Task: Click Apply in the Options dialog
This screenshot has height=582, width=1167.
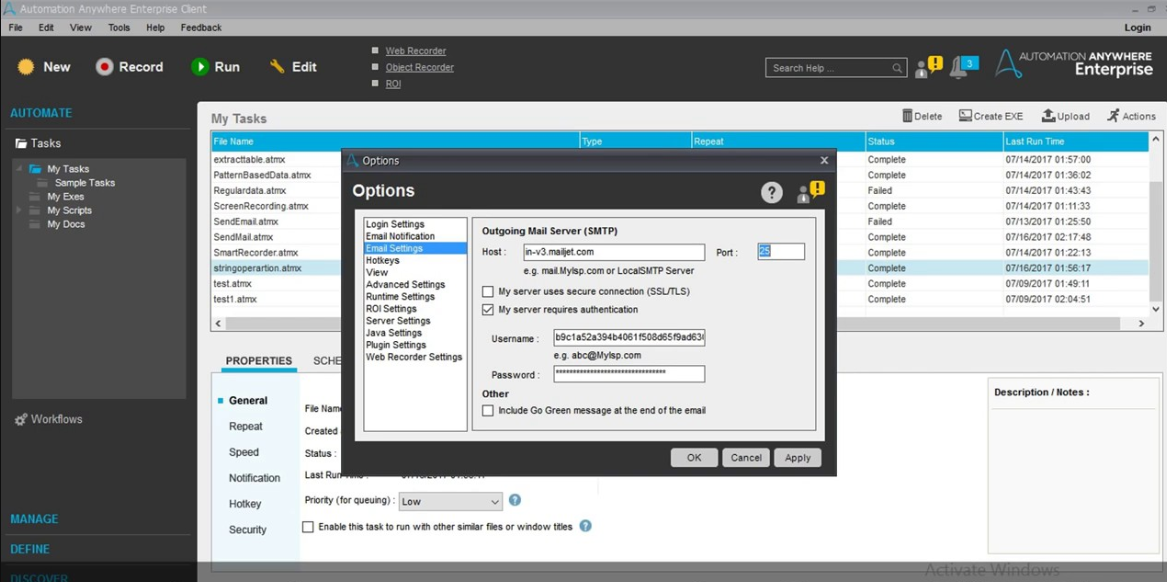Action: click(x=797, y=458)
